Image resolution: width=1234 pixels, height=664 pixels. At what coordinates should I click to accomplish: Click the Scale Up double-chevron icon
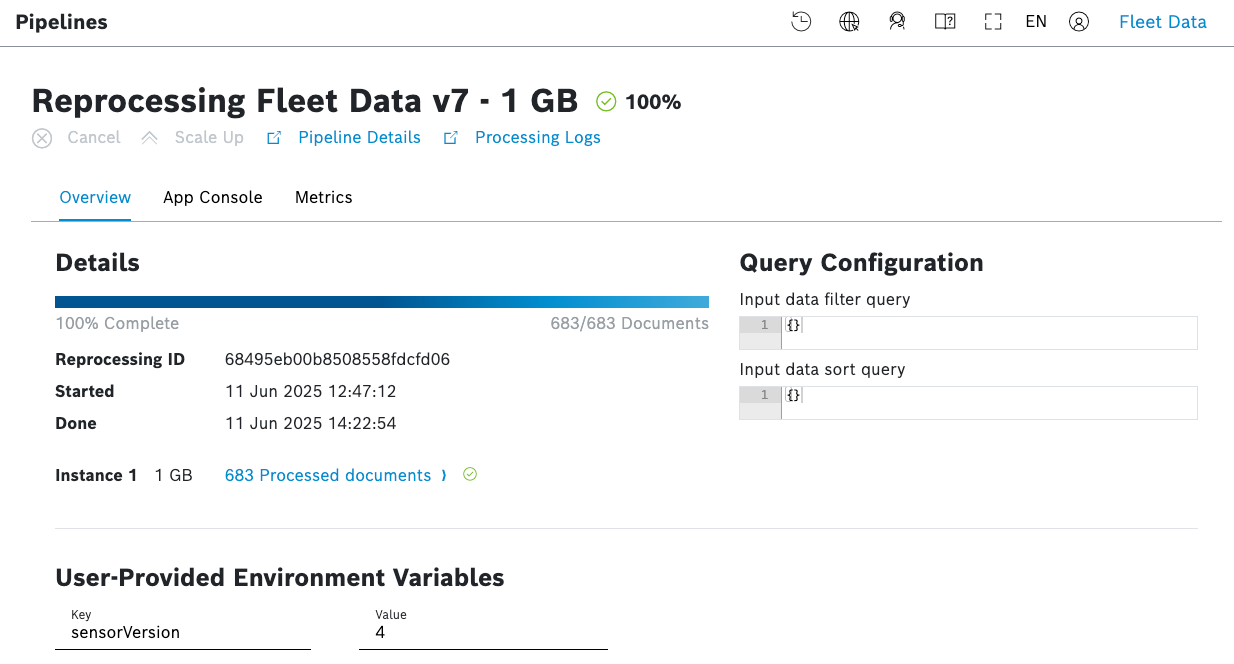[x=150, y=138]
